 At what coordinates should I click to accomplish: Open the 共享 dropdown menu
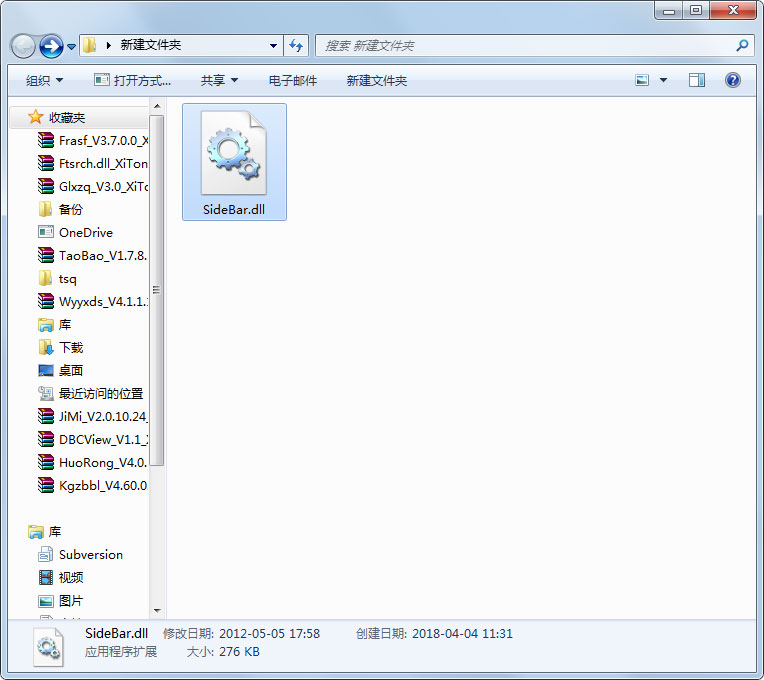219,80
